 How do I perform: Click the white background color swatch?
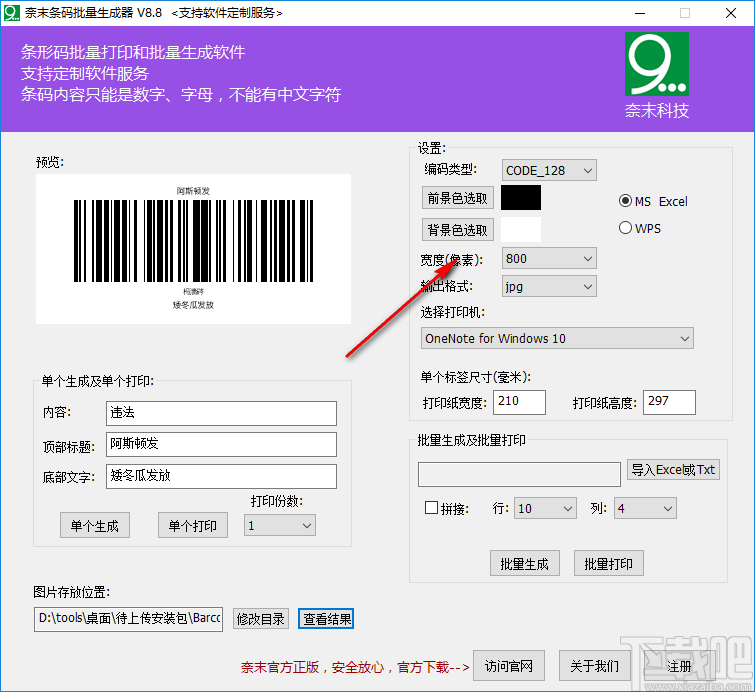click(521, 229)
